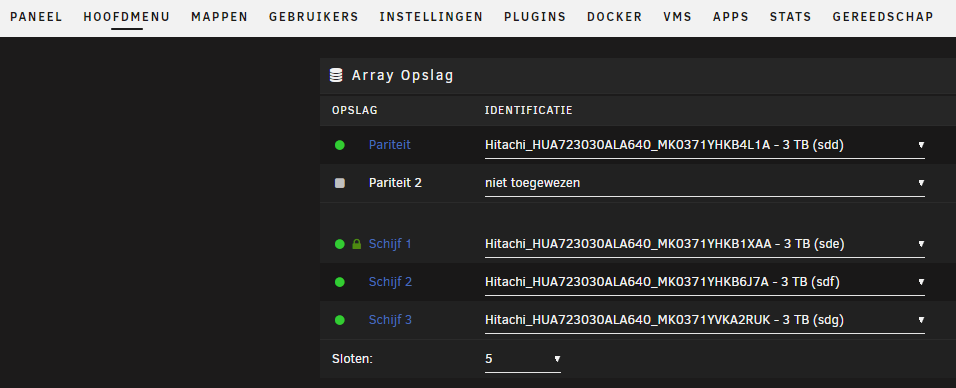This screenshot has height=388, width=956.
Task: Click the Array Opslag database icon
Action: 336,75
